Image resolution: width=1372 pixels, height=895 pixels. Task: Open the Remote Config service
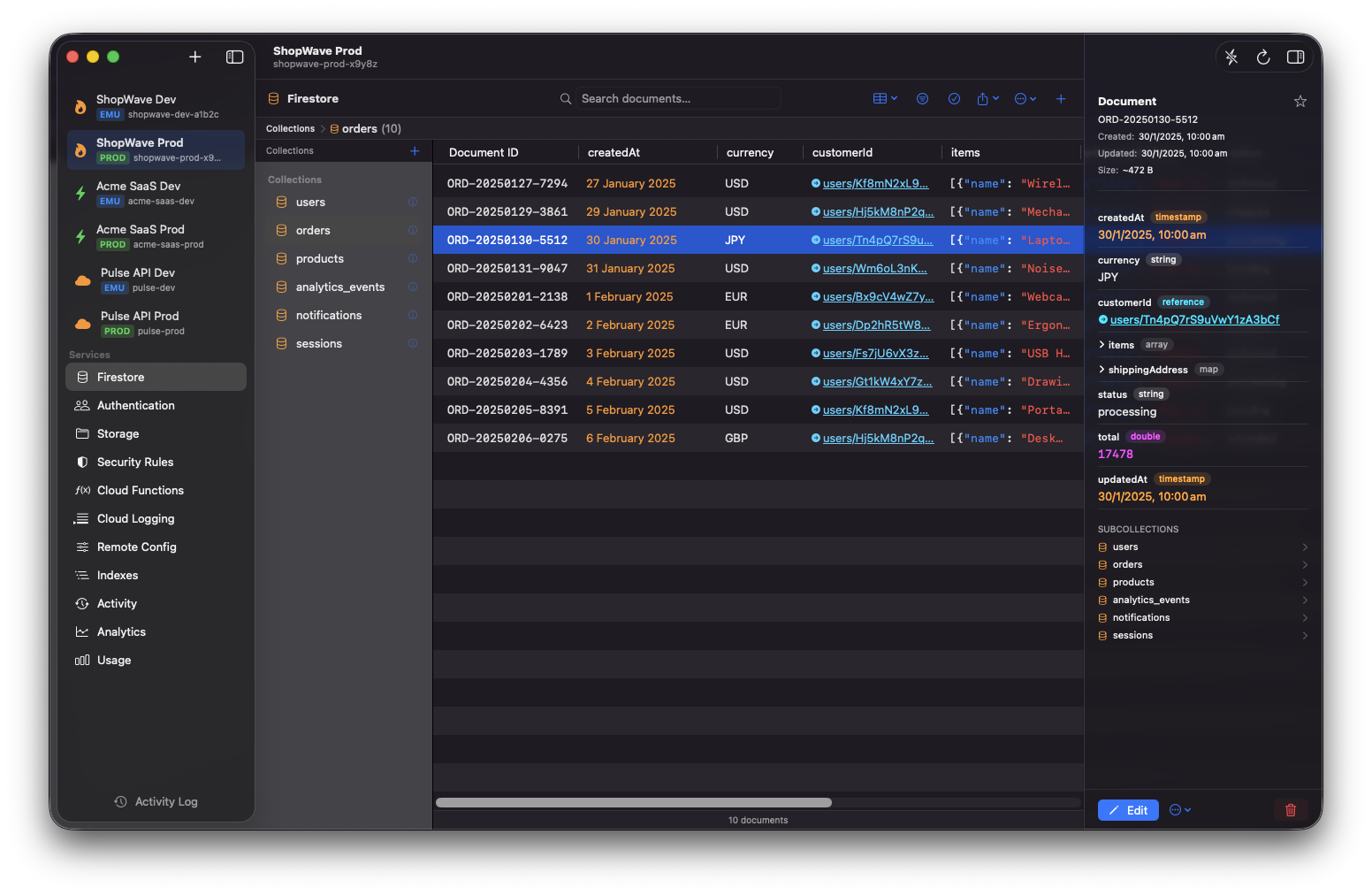[x=136, y=547]
